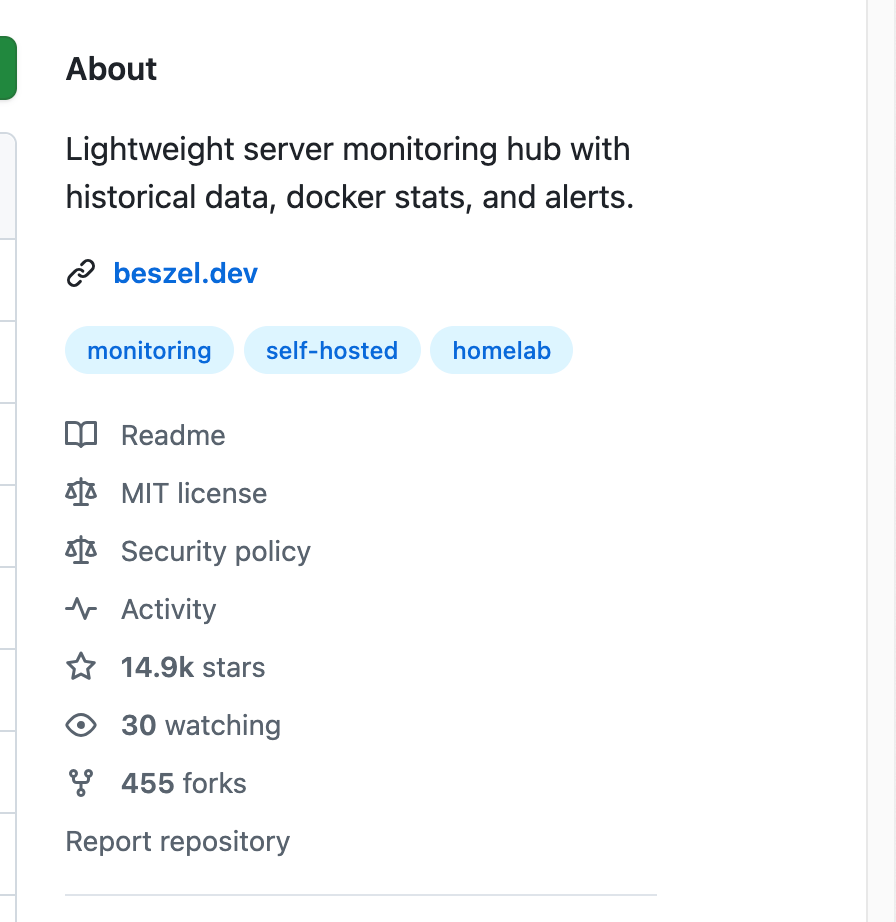
Task: Click the pulse icon next to Activity
Action: 80,609
